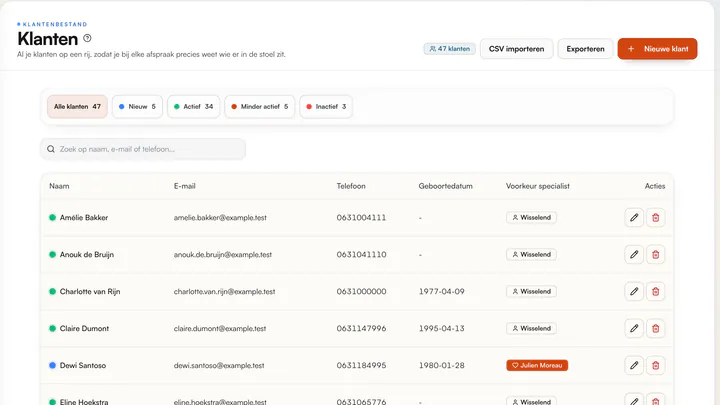This screenshot has height=405, width=720.
Task: Delete Dewi Santoso with trash icon
Action: click(x=655, y=366)
